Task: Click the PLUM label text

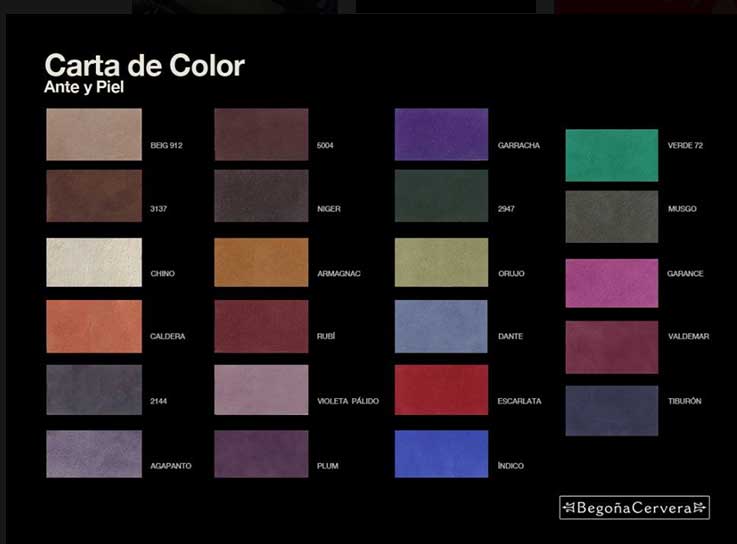Action: pyautogui.click(x=328, y=466)
